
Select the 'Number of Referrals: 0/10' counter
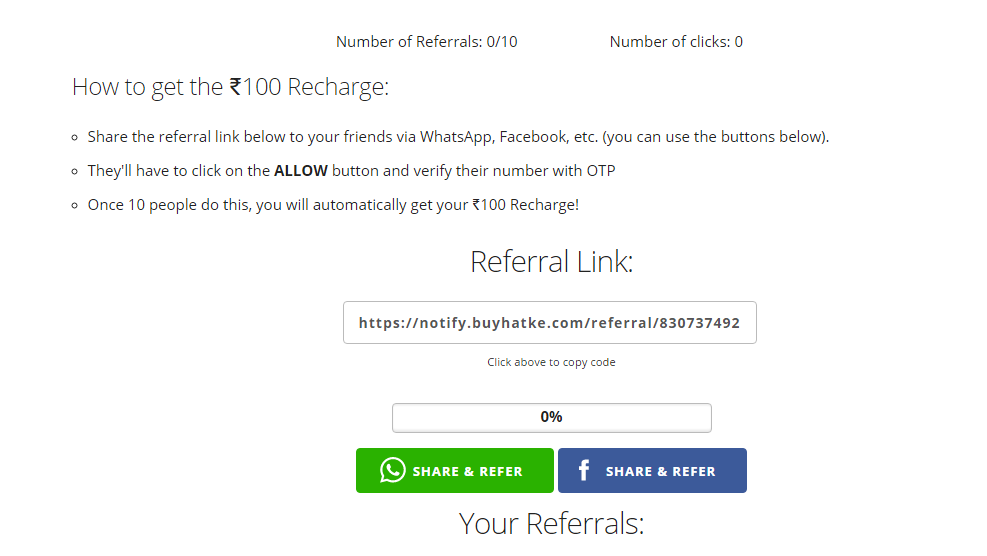point(426,42)
